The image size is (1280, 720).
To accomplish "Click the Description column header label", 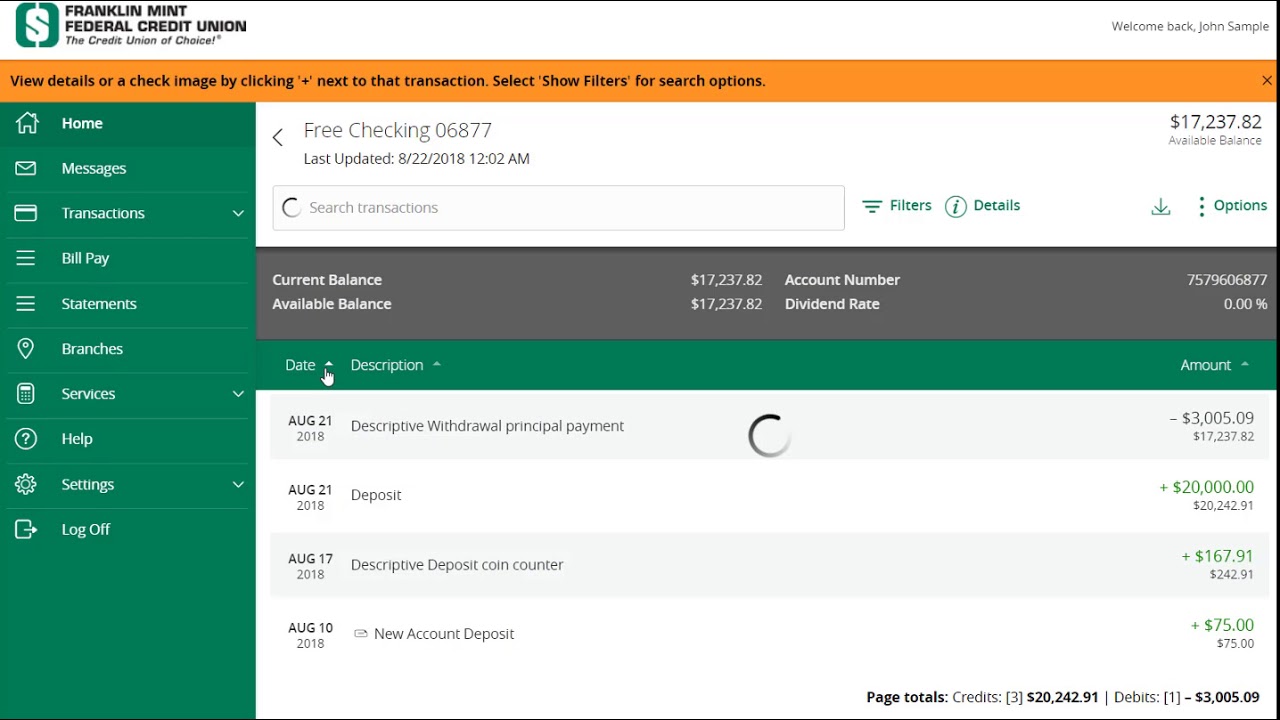I will pos(387,365).
